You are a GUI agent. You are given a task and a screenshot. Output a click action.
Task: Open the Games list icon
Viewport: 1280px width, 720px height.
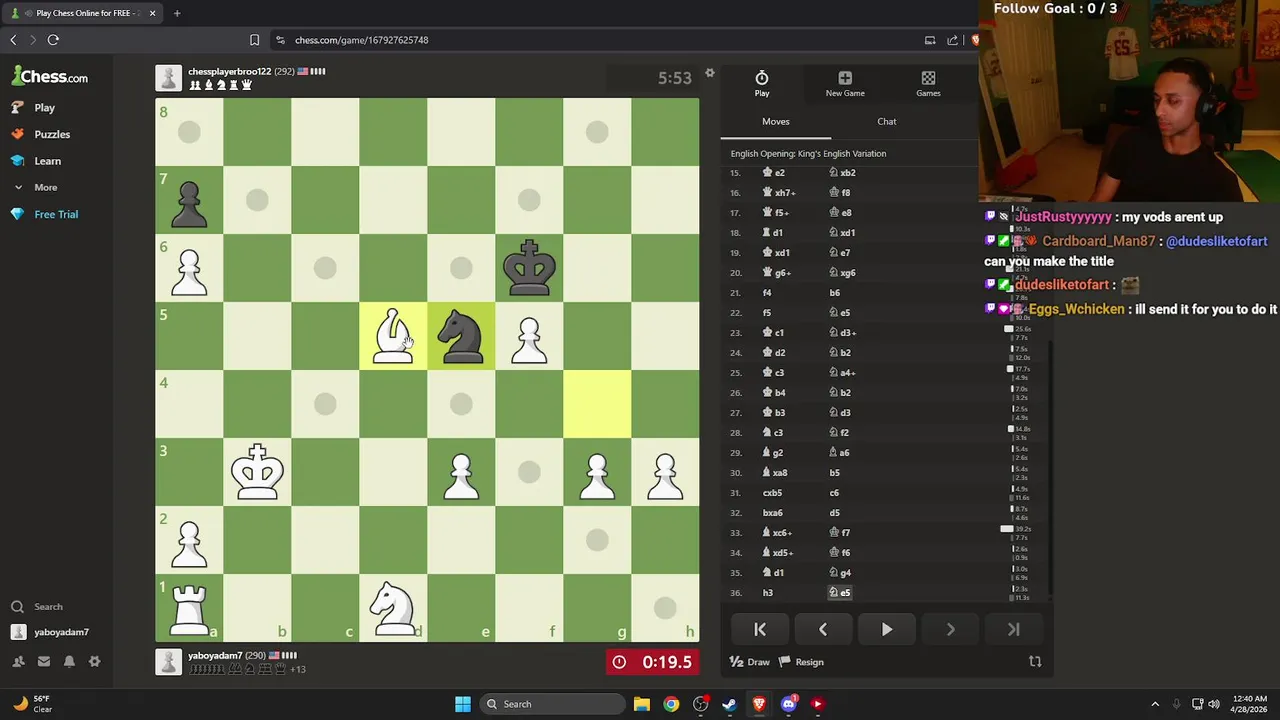pos(928,84)
